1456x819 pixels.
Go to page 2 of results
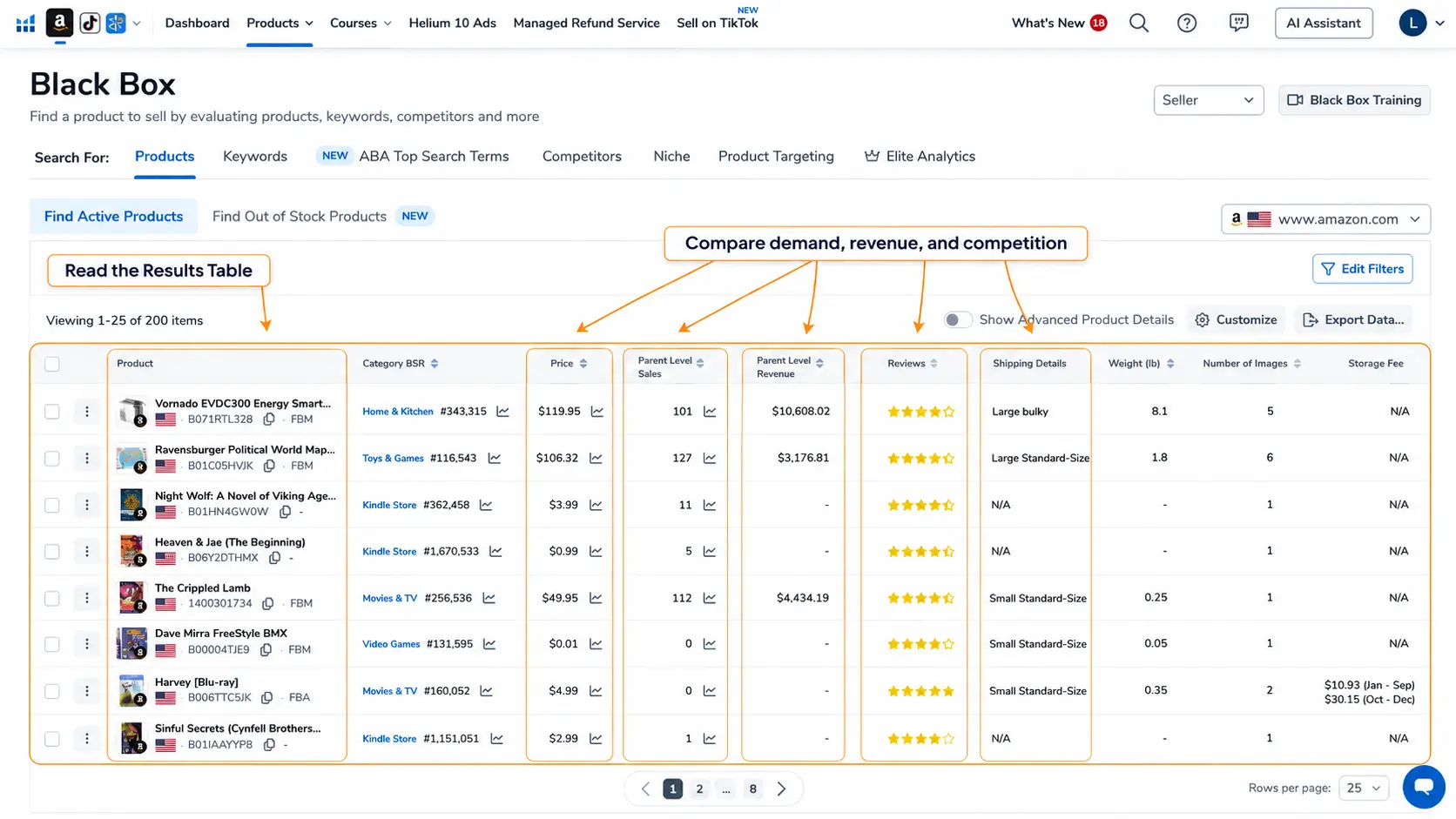click(x=699, y=789)
